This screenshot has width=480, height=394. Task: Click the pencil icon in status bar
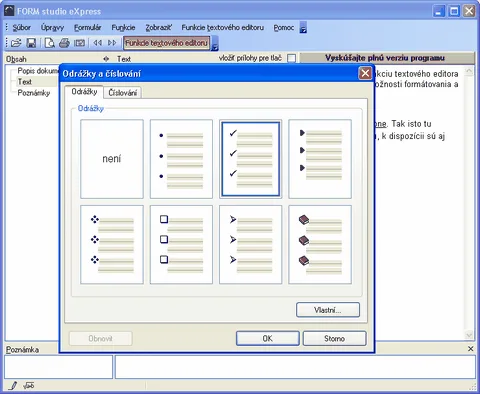pos(12,386)
